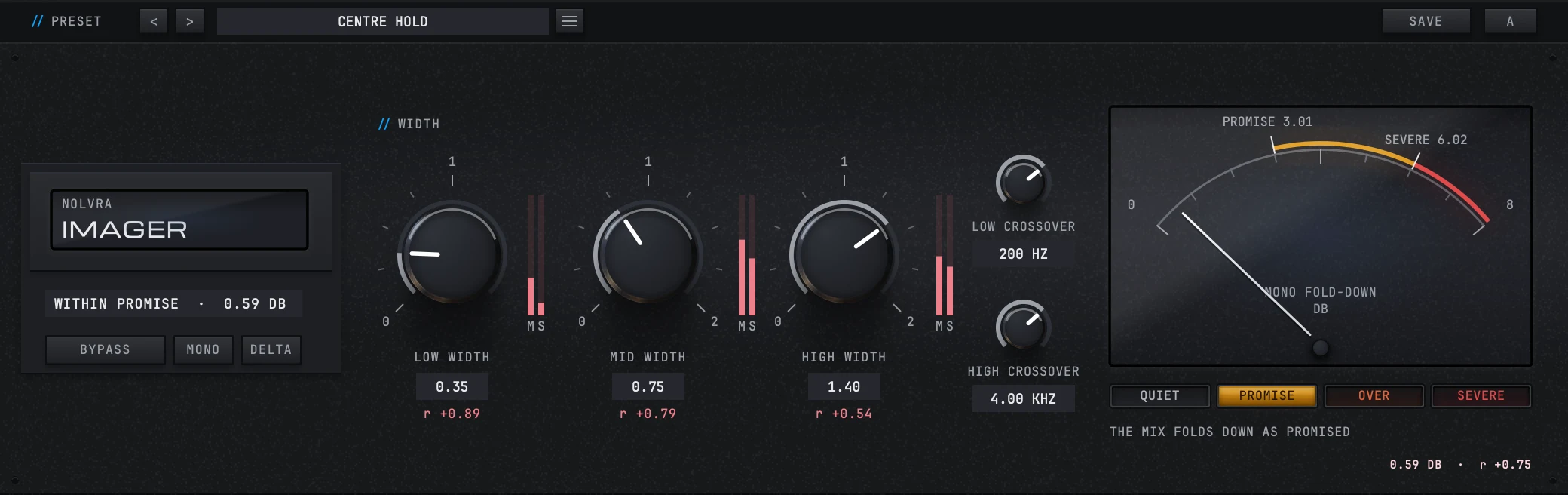Click the mono fold-down meter needle pivot
This screenshot has height=495, width=1568.
click(1320, 348)
